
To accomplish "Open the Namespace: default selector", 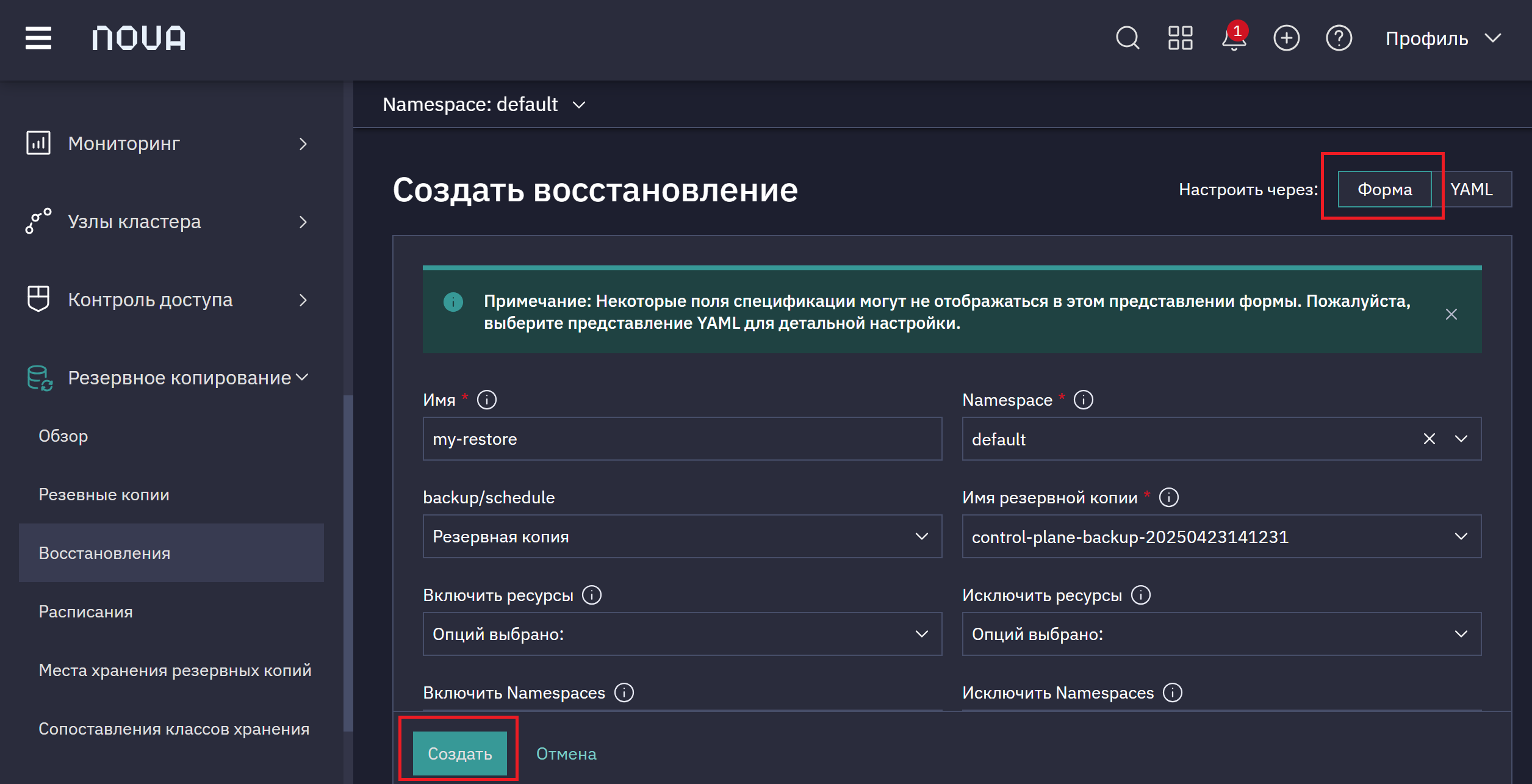I will 484,104.
